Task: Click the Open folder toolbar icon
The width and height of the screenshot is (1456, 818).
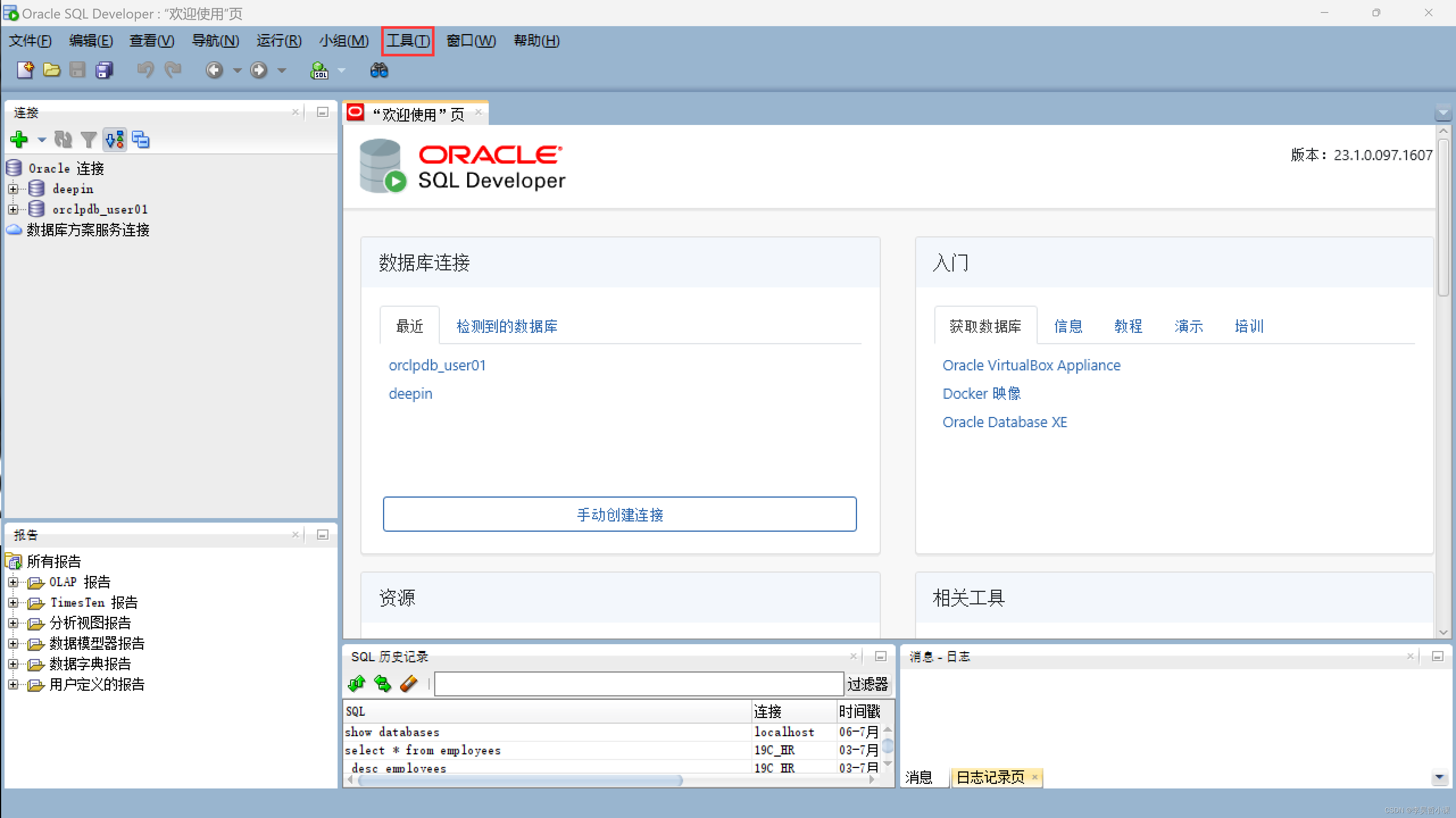Action: point(52,70)
